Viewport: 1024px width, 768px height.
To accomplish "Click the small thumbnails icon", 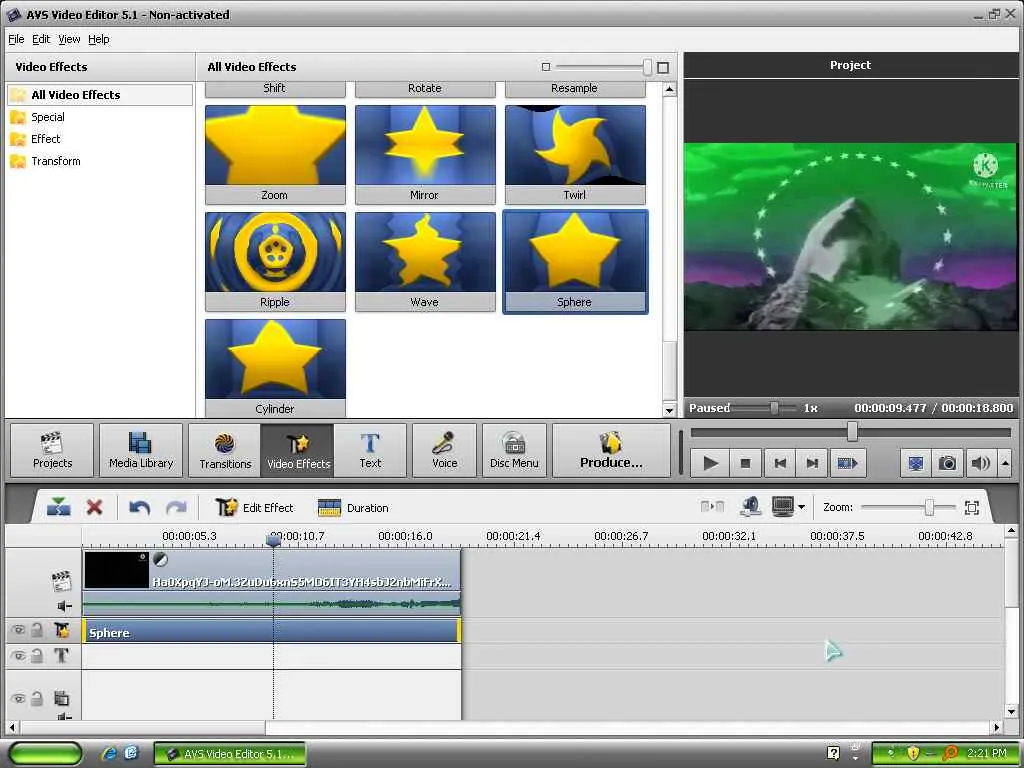I will 546,67.
